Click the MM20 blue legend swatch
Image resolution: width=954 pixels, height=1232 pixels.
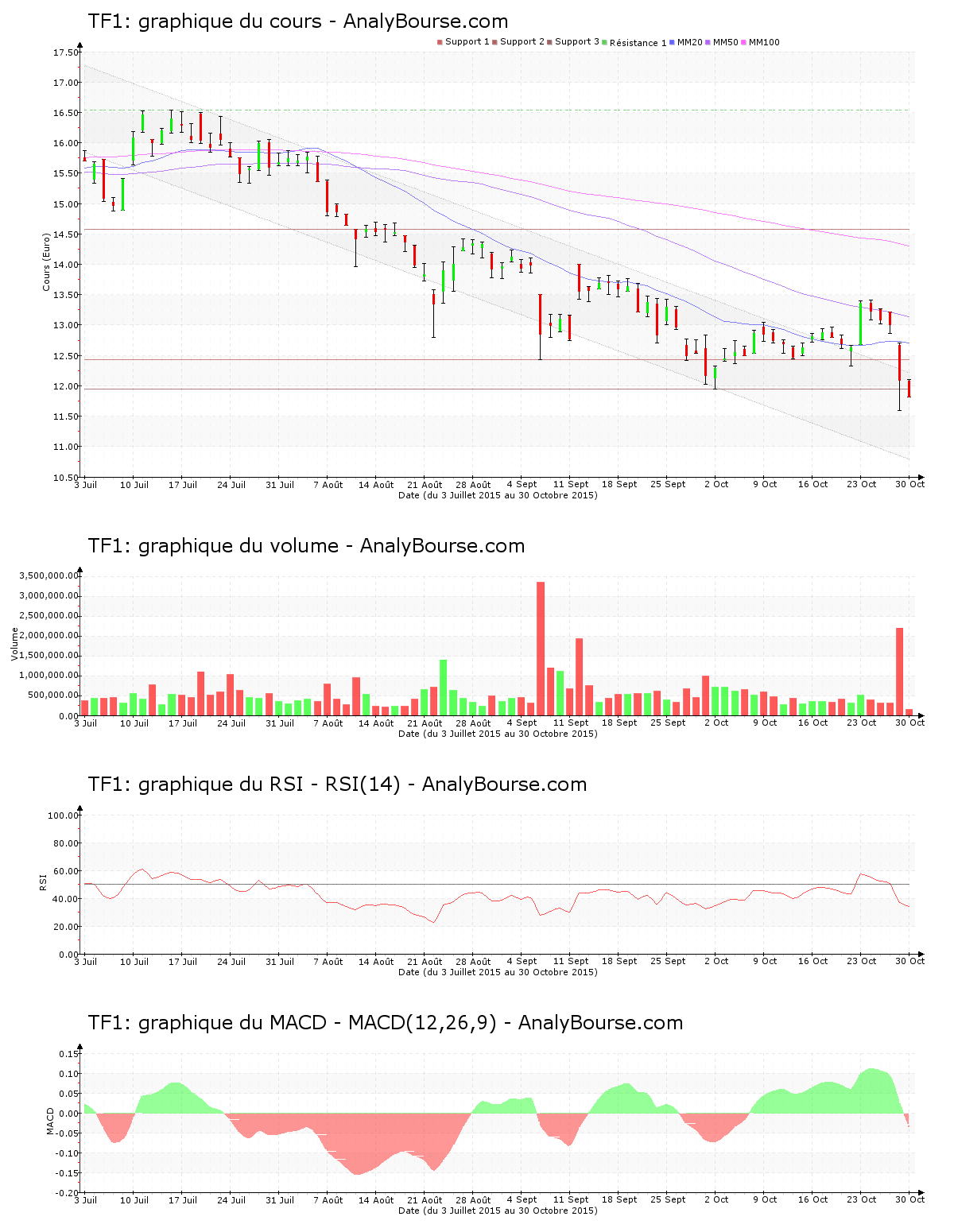(x=672, y=42)
